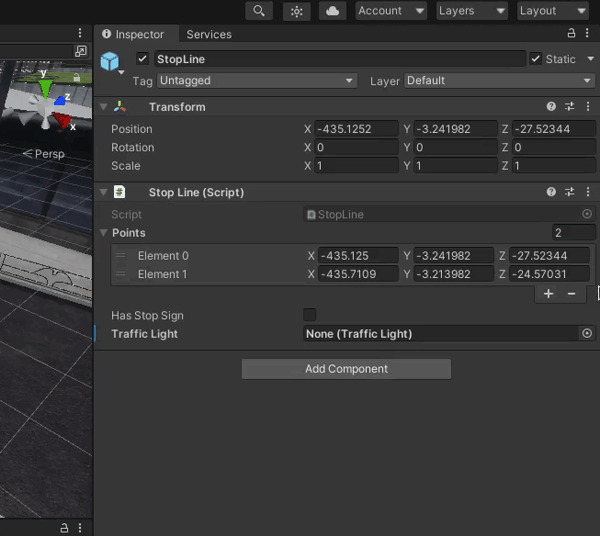
Task: Toggle the Static checkbox
Action: [536, 59]
